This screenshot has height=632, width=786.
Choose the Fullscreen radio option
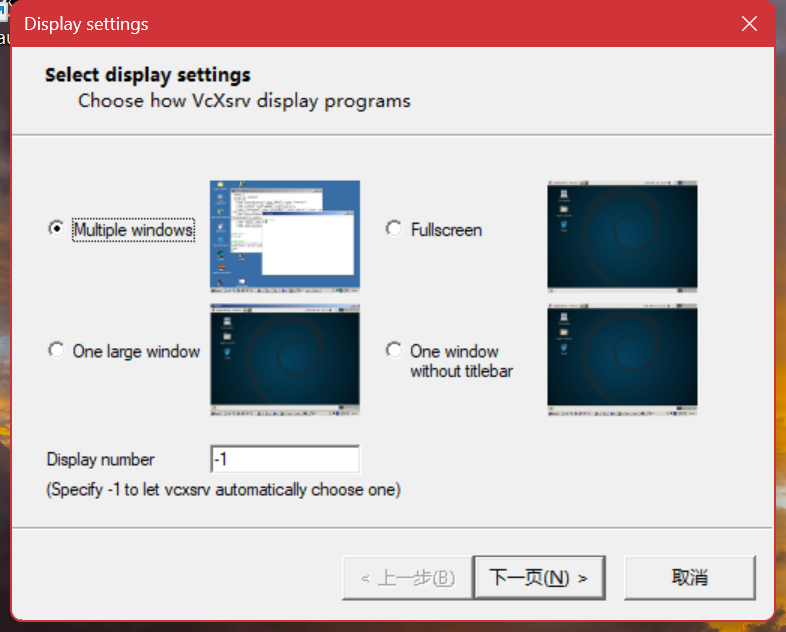pos(394,229)
